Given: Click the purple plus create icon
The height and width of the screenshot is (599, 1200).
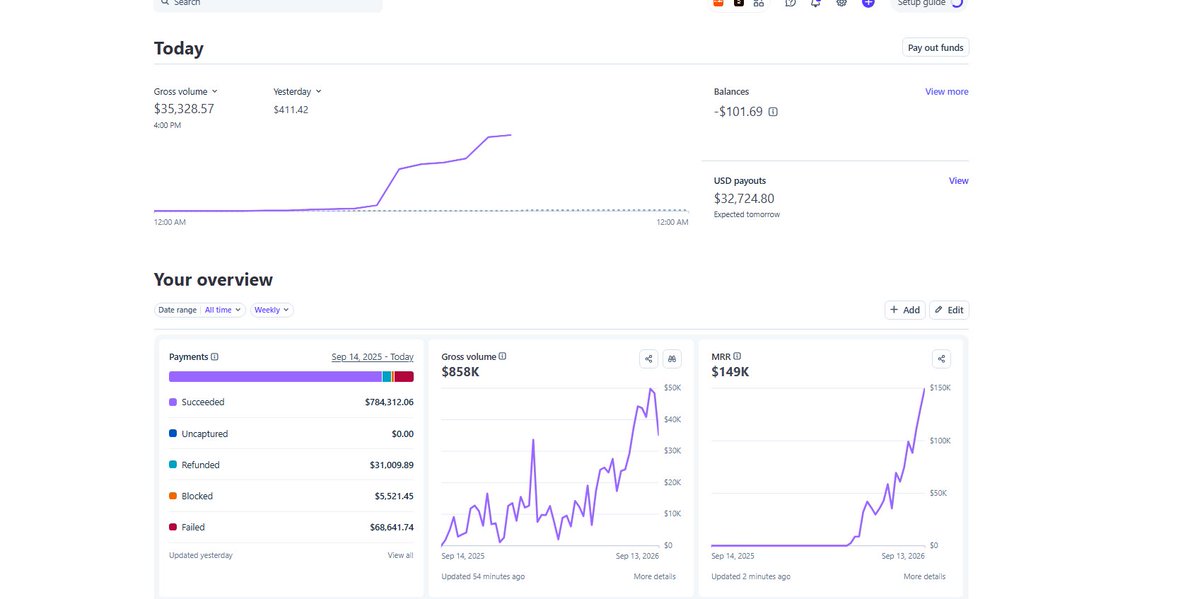Looking at the screenshot, I should (x=868, y=3).
